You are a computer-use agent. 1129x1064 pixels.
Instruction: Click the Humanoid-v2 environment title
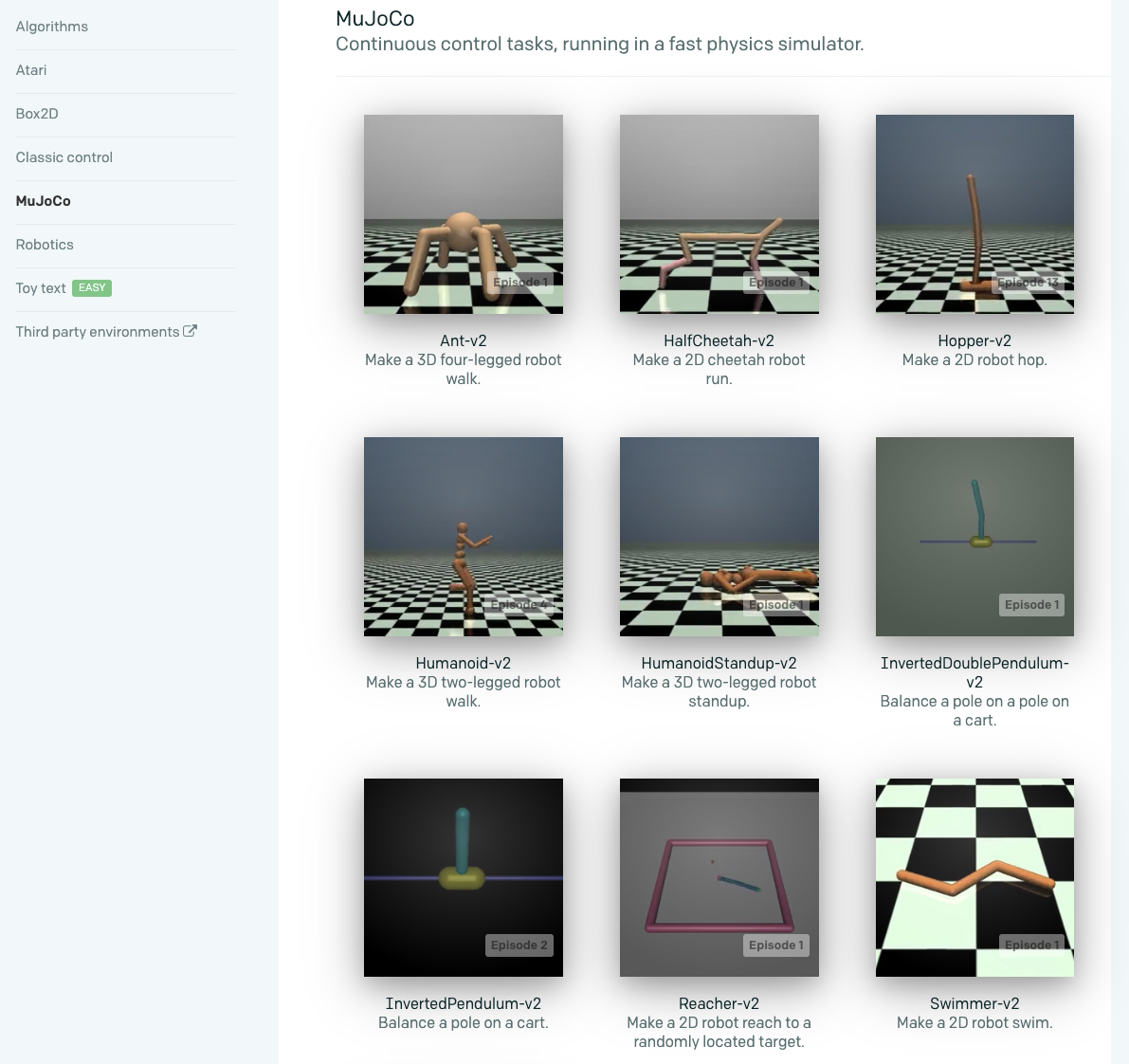point(463,664)
